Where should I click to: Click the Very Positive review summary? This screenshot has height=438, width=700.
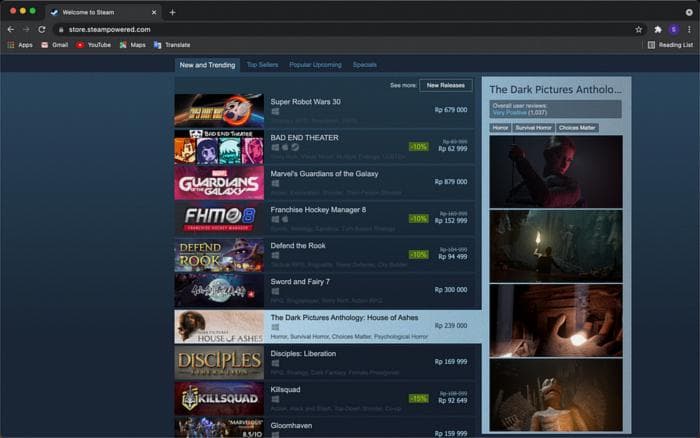[x=509, y=113]
